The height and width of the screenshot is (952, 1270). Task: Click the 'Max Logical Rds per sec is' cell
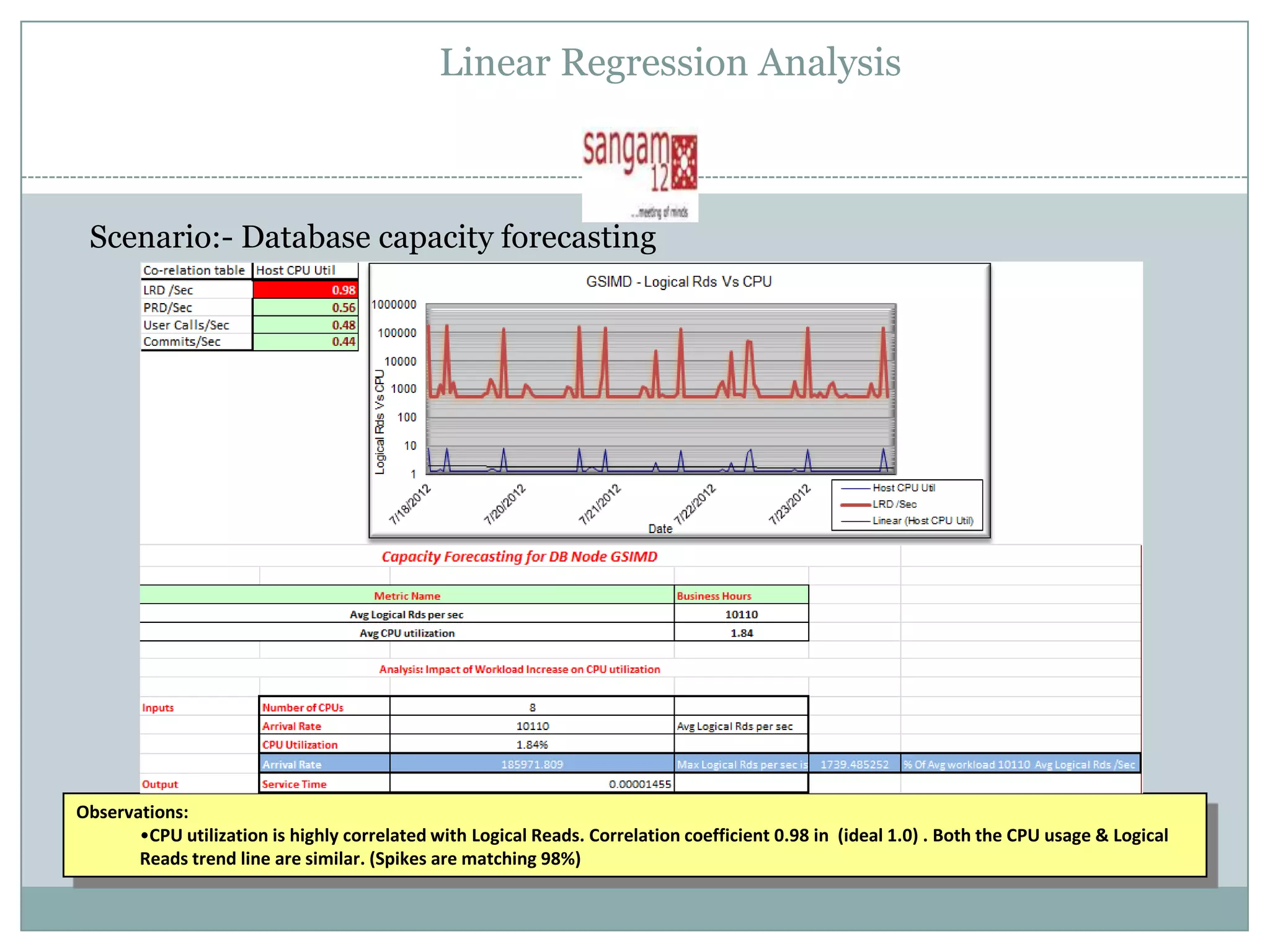(742, 764)
